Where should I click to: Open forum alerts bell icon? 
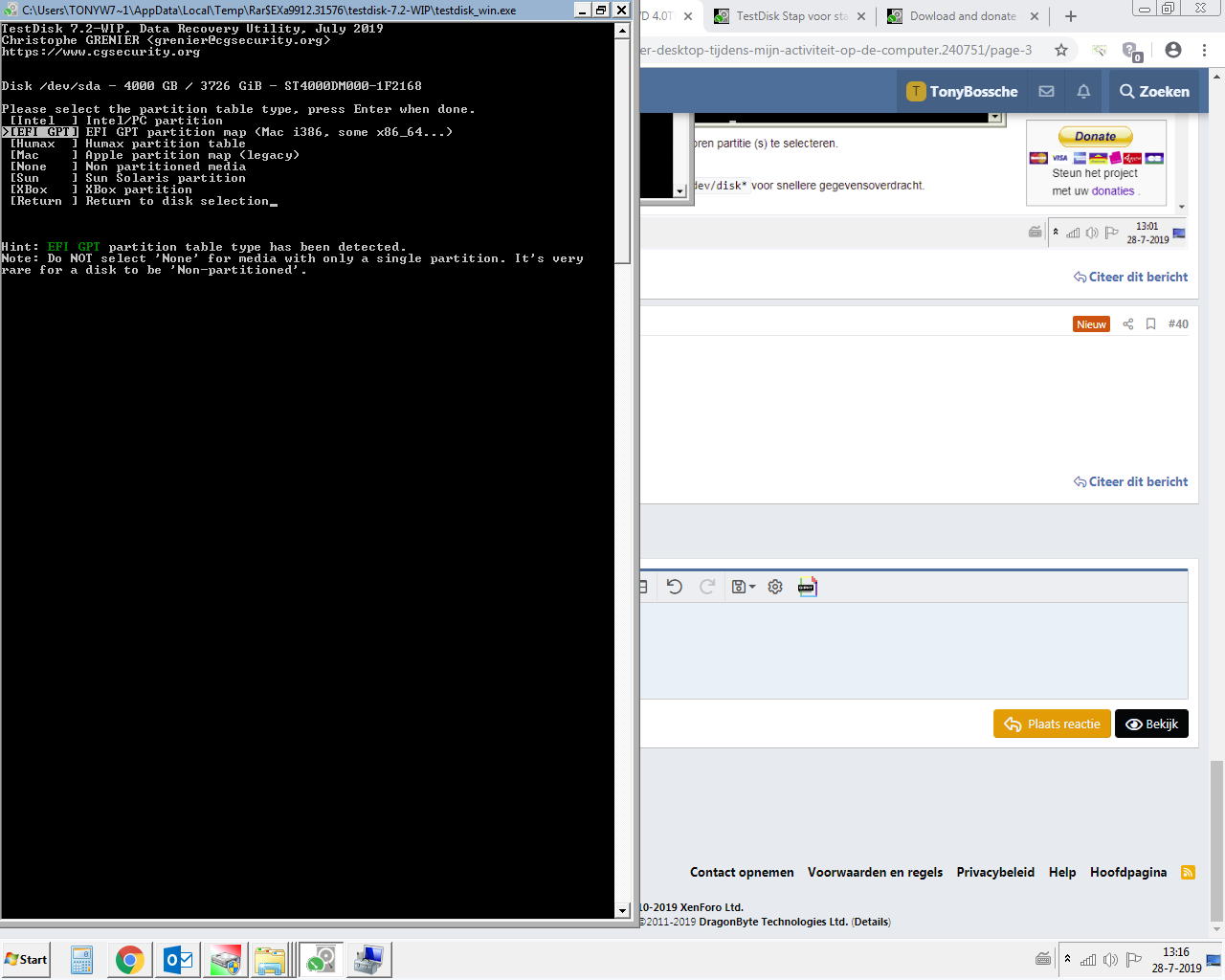[1083, 91]
